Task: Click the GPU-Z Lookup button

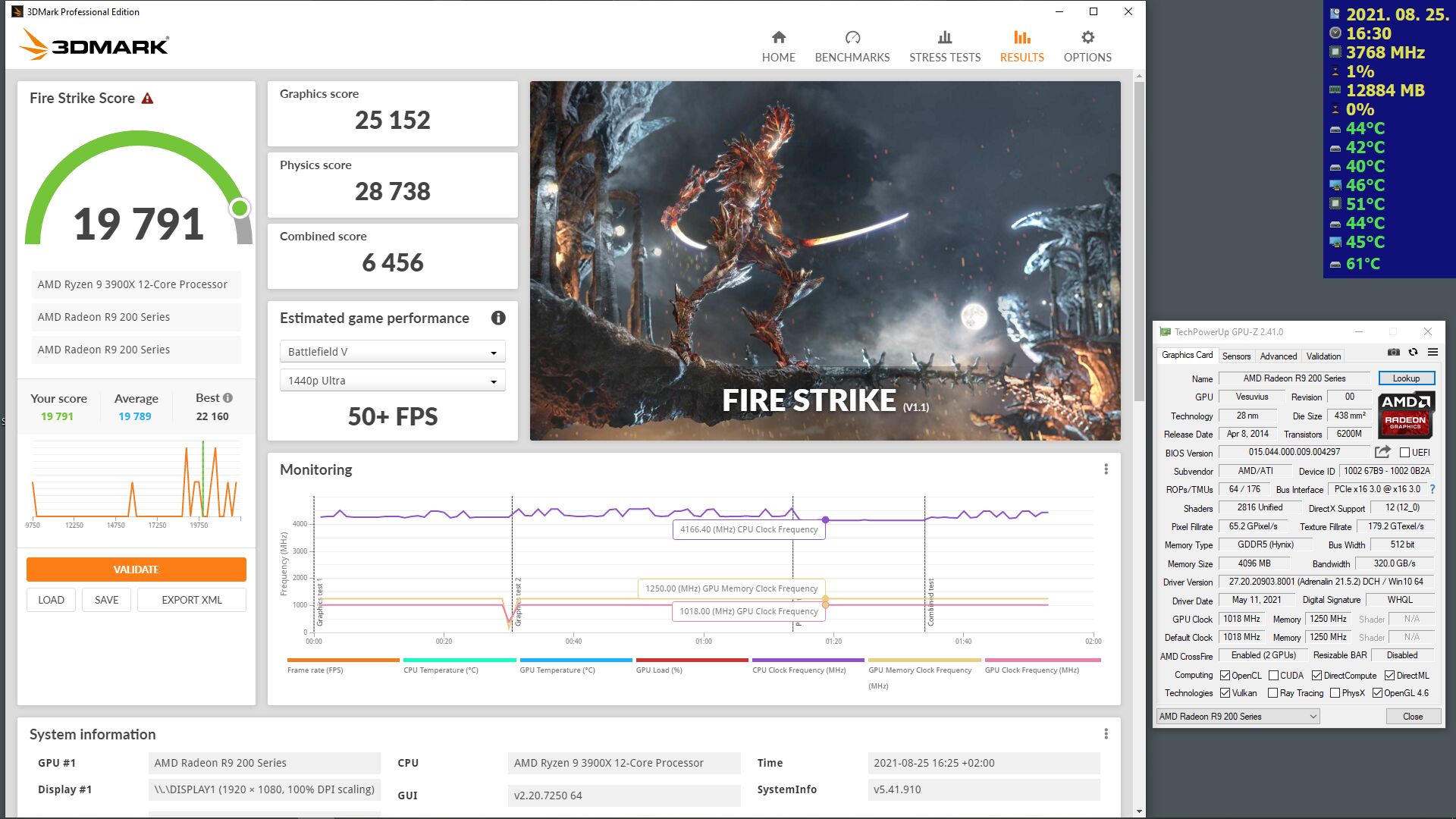Action: click(1406, 378)
